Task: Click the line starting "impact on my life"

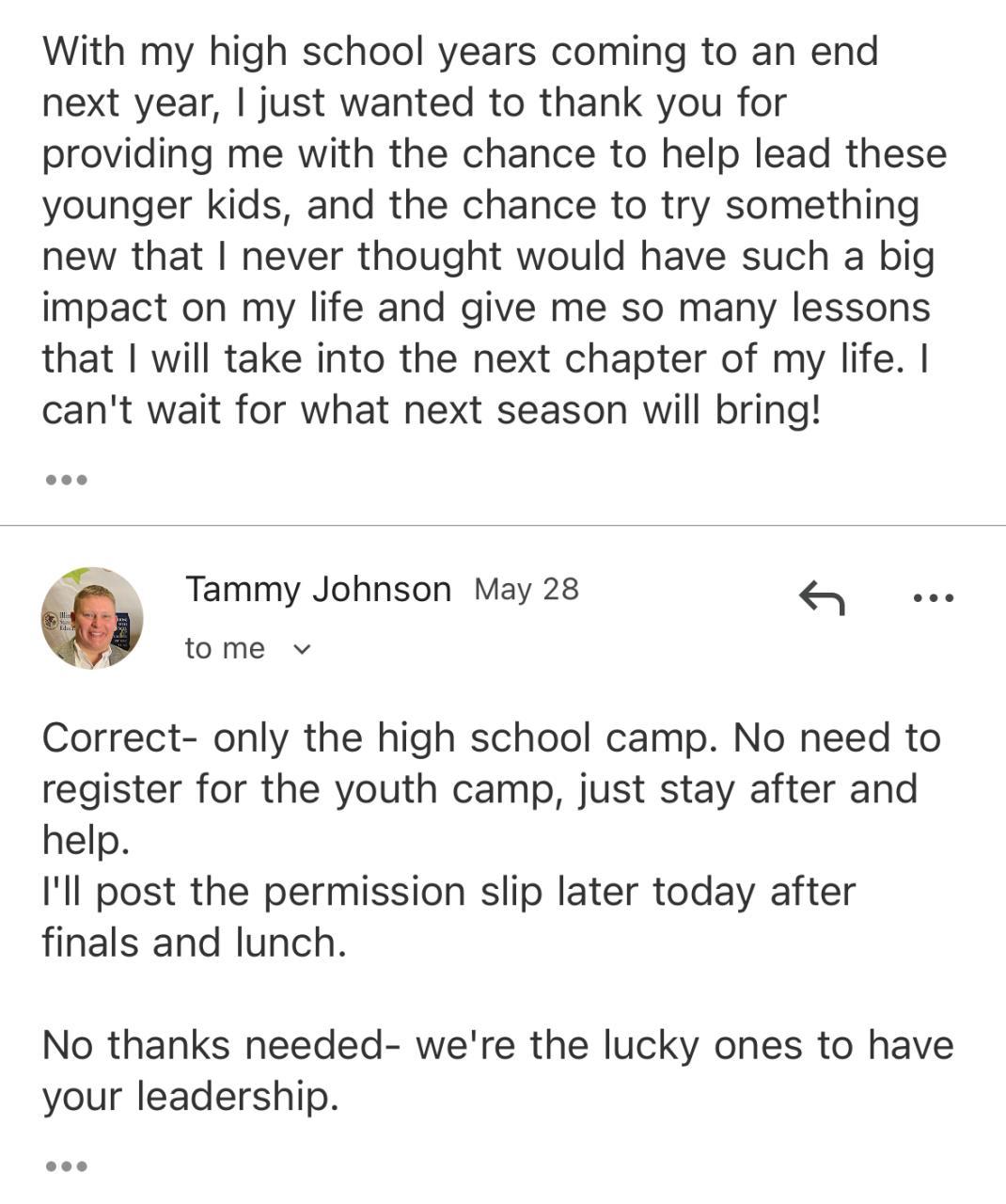Action: (x=485, y=308)
